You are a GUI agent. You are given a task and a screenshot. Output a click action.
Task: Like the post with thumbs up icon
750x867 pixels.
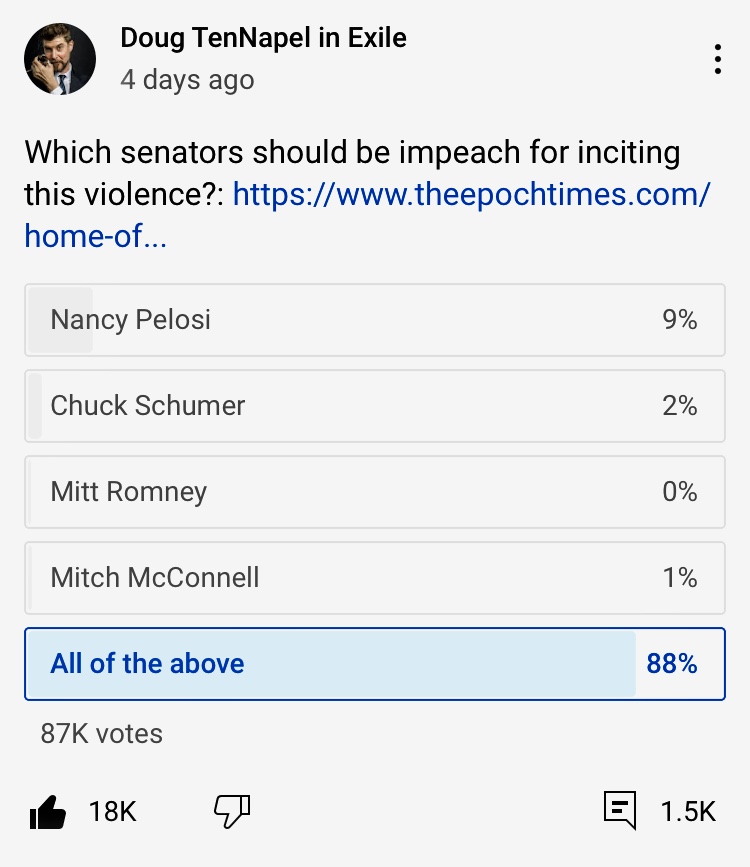tap(48, 812)
